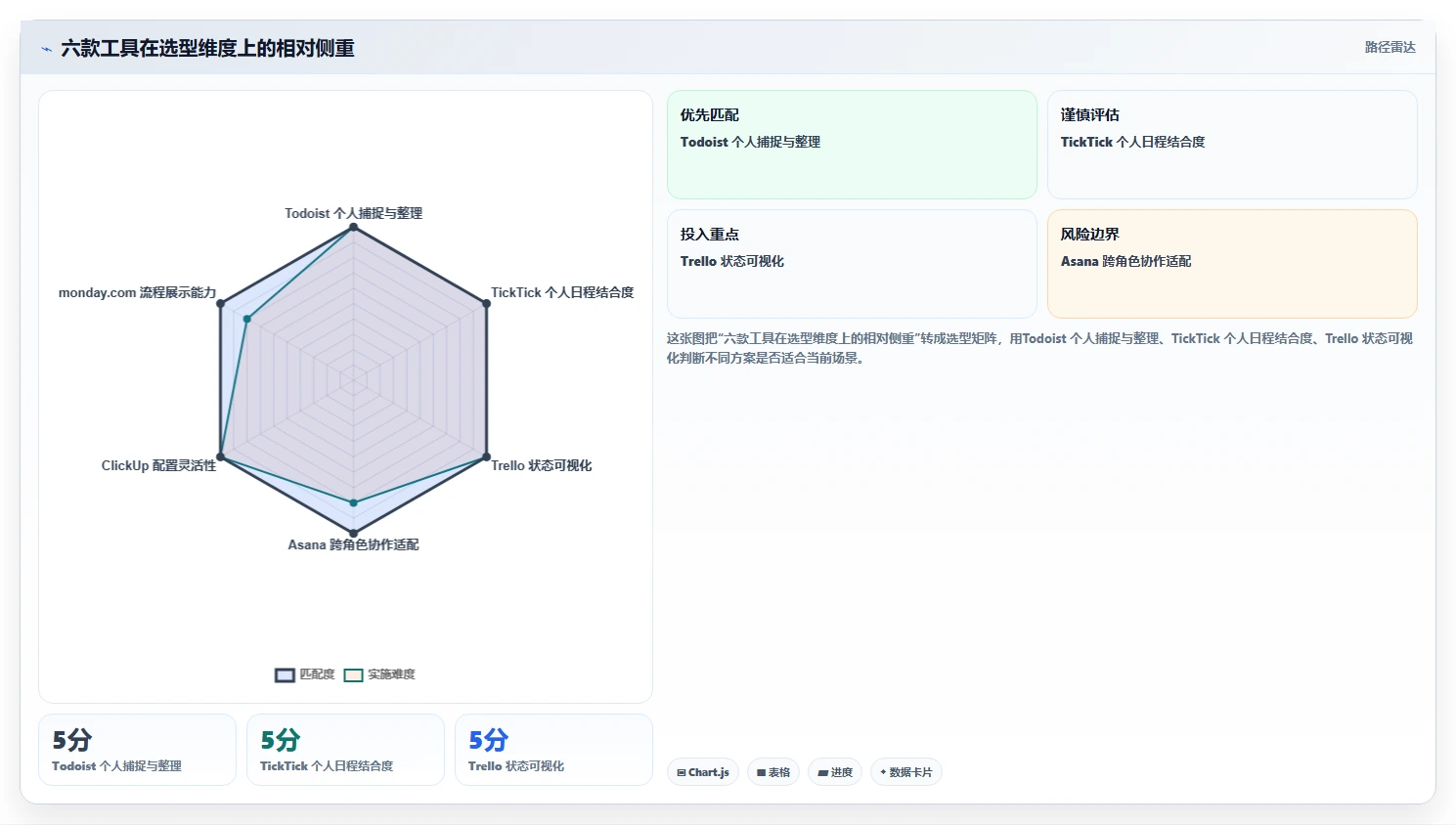Click the Asana 跨角色协作适配 radar axis label
The height and width of the screenshot is (825, 1456).
click(353, 544)
